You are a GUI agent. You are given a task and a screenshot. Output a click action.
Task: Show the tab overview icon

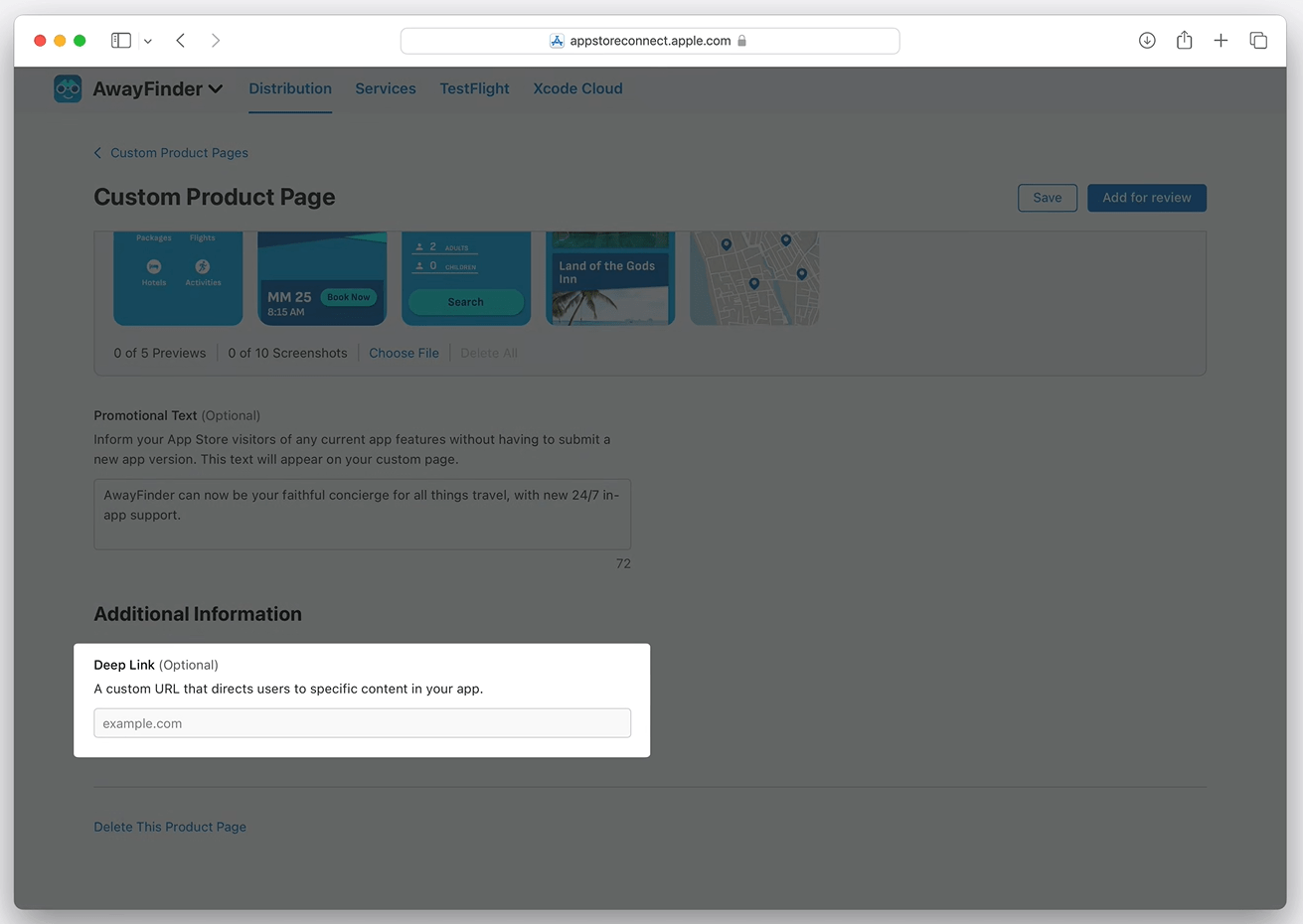coord(1258,41)
